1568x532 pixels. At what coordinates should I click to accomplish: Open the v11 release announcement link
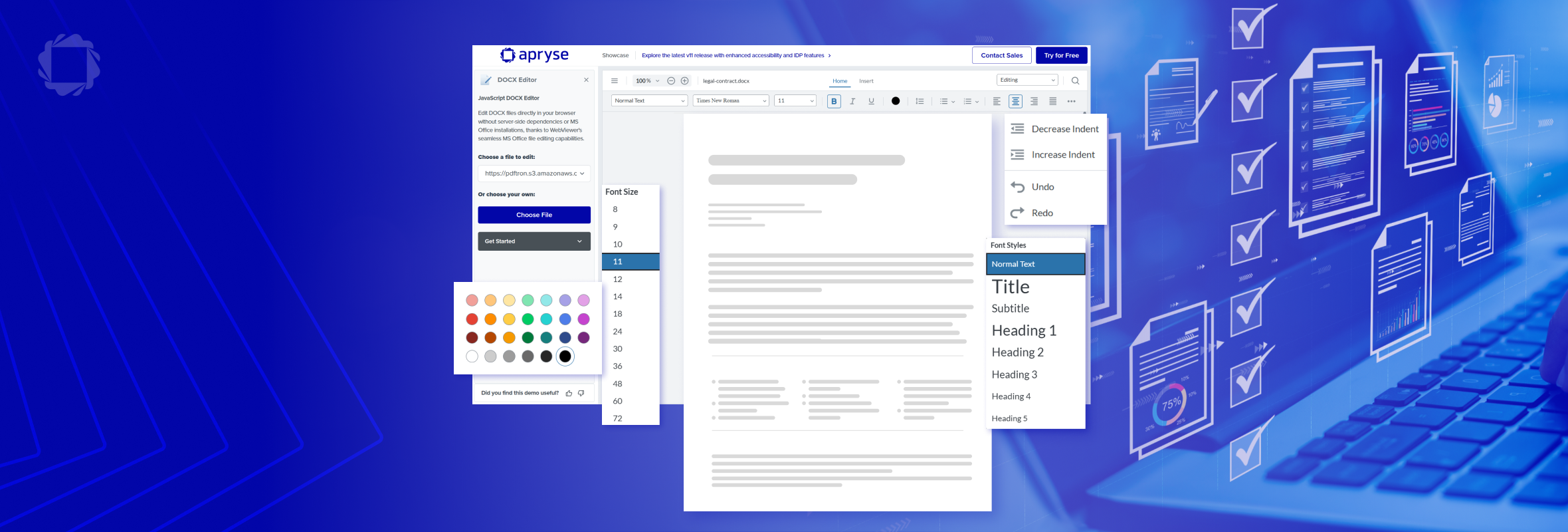pyautogui.click(x=736, y=55)
